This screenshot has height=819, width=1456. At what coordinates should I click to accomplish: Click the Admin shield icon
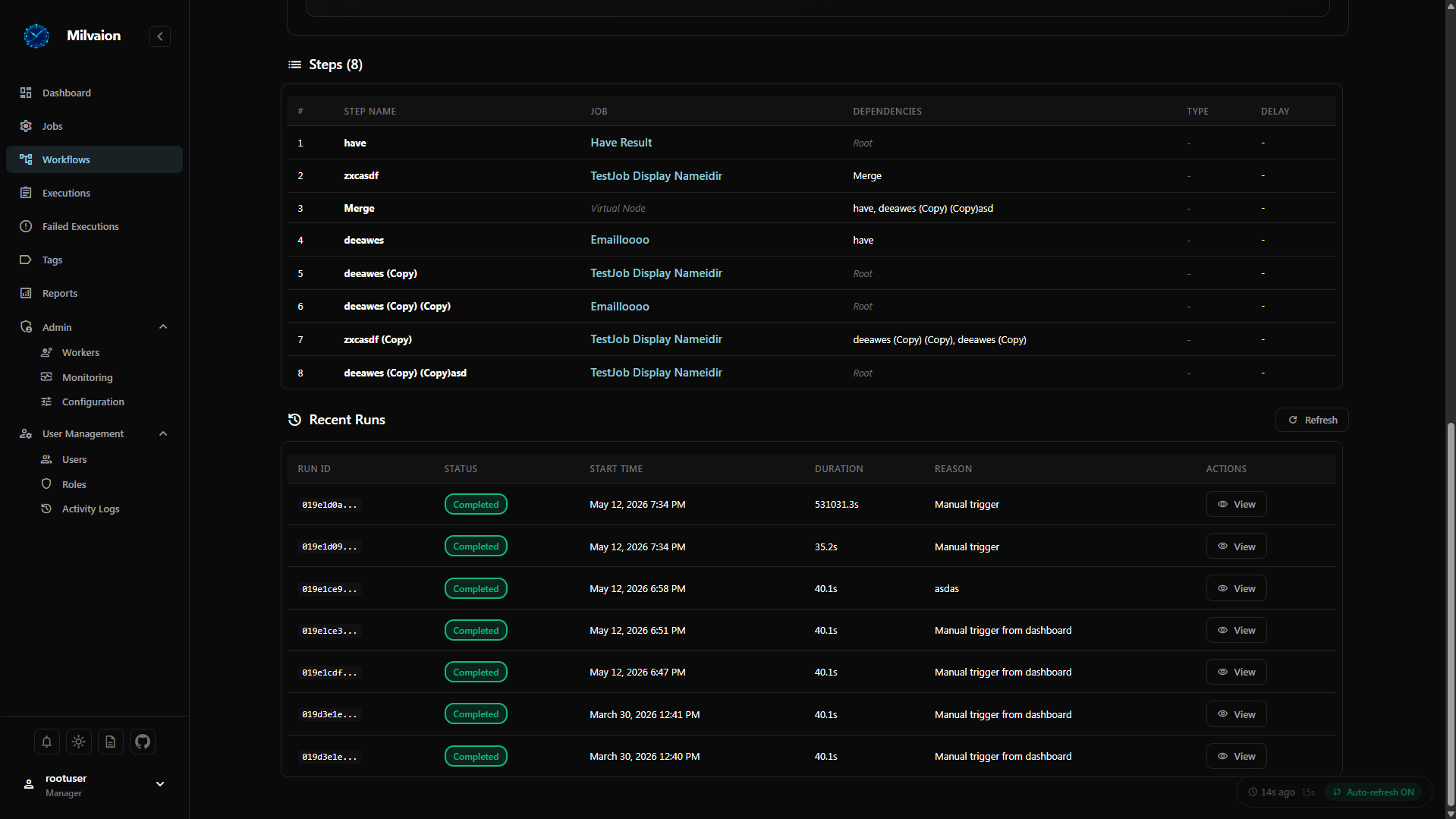(26, 327)
